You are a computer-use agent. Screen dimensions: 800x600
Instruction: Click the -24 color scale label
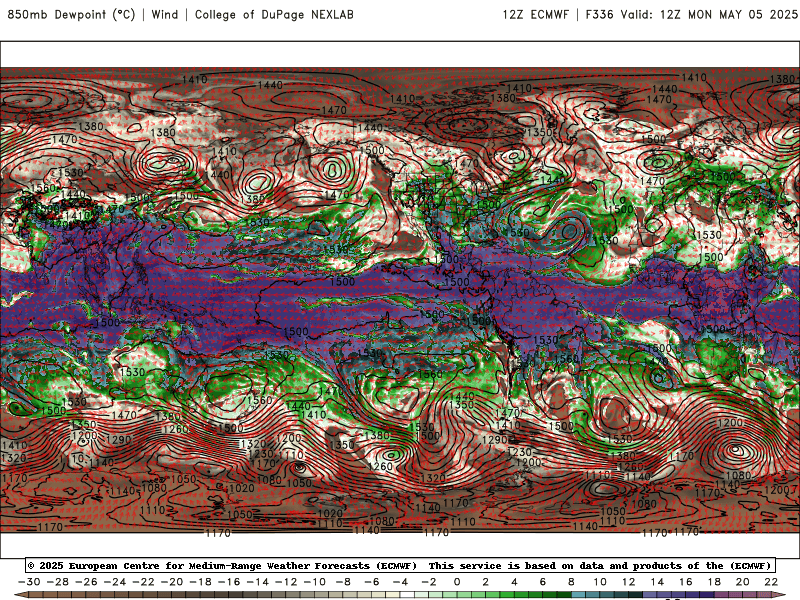pos(115,582)
